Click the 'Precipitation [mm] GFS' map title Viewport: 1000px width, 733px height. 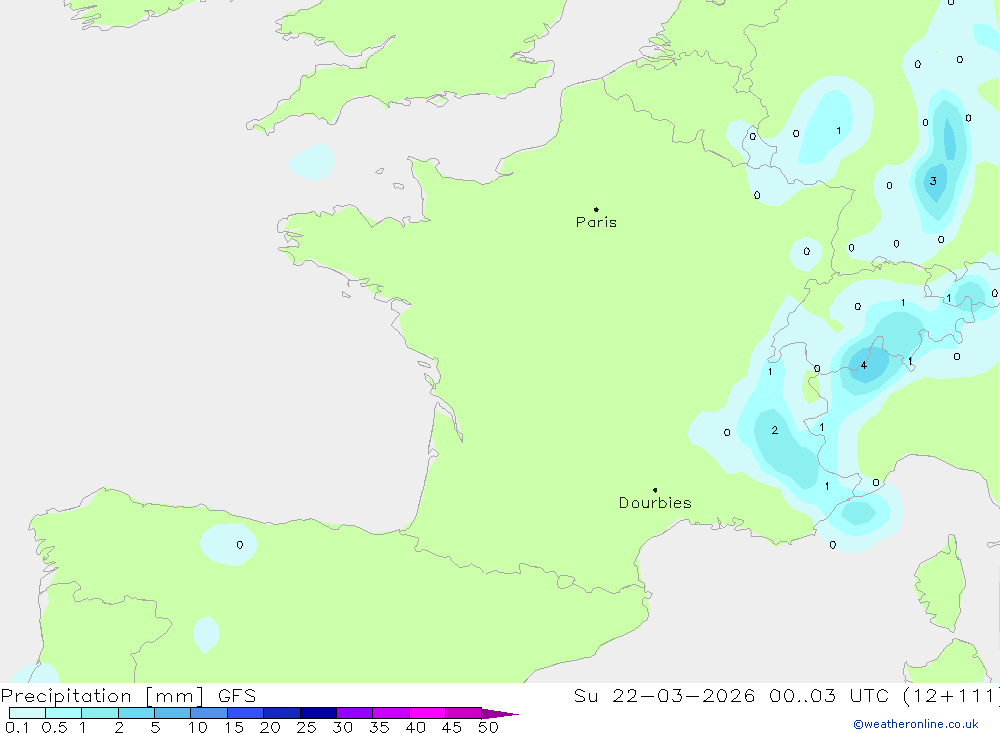coord(128,696)
